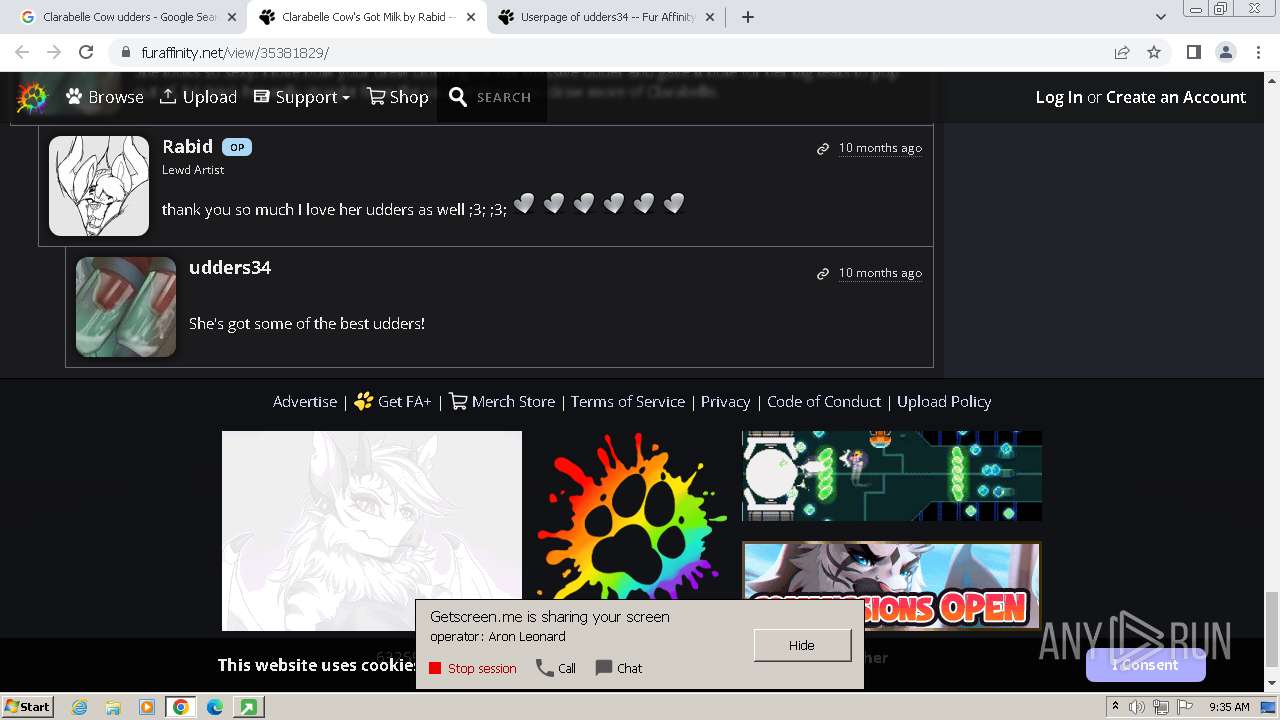Image resolution: width=1280 pixels, height=720 pixels.
Task: Open Code of Conduct link
Action: click(x=824, y=401)
